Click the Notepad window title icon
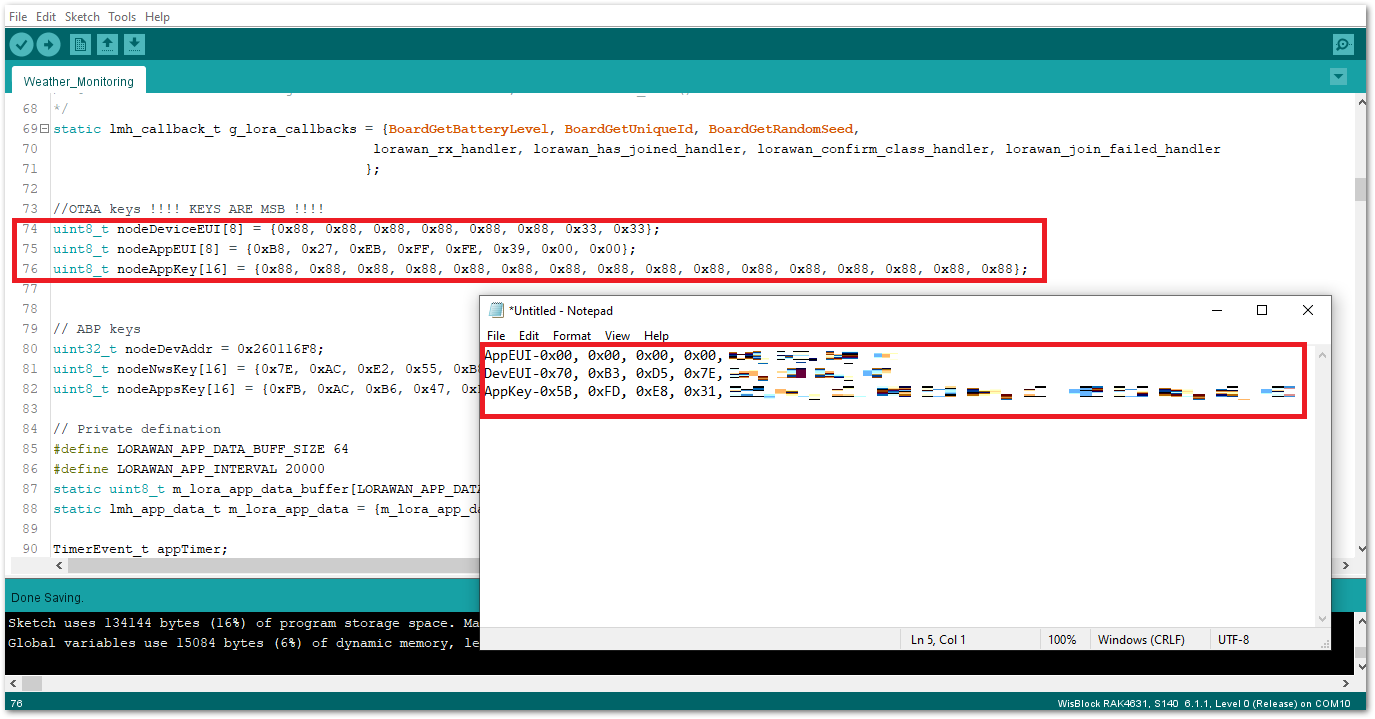This screenshot has width=1375, height=719. pyautogui.click(x=497, y=311)
